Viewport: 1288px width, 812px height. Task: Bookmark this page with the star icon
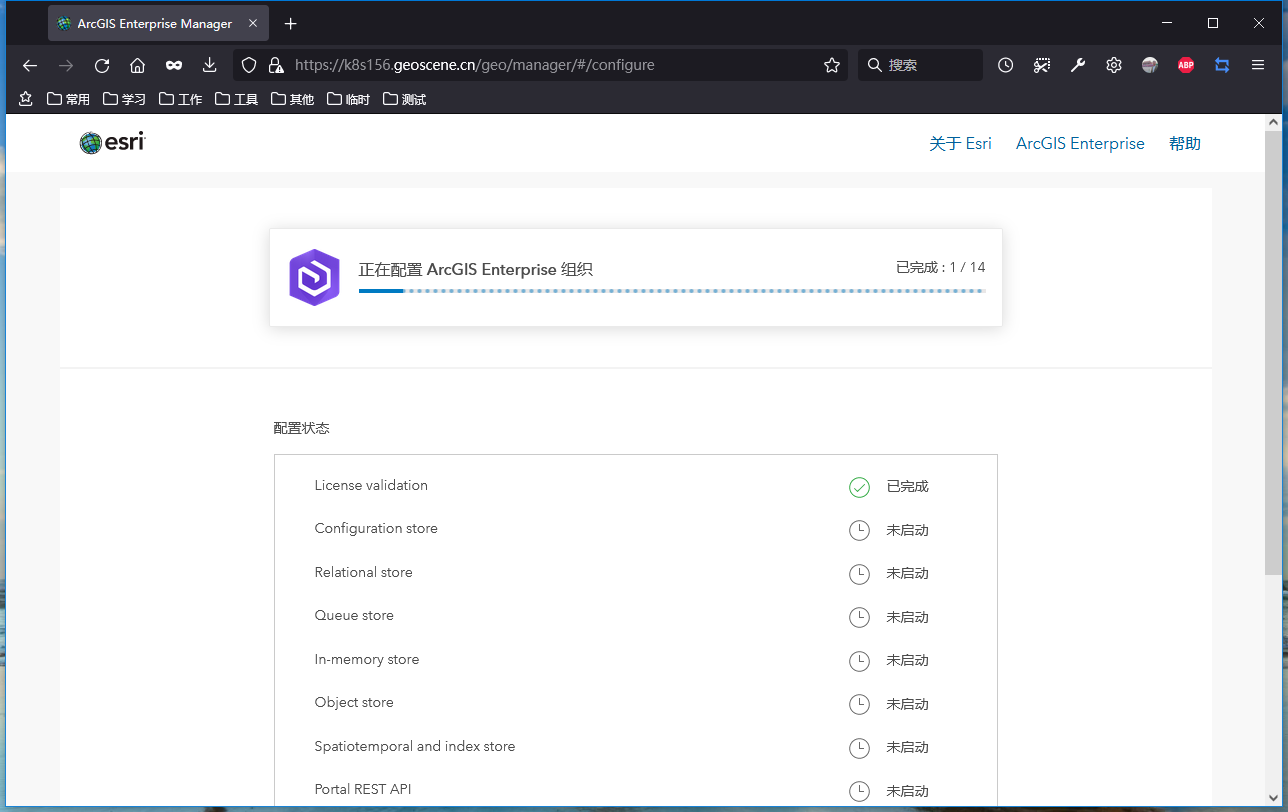832,65
